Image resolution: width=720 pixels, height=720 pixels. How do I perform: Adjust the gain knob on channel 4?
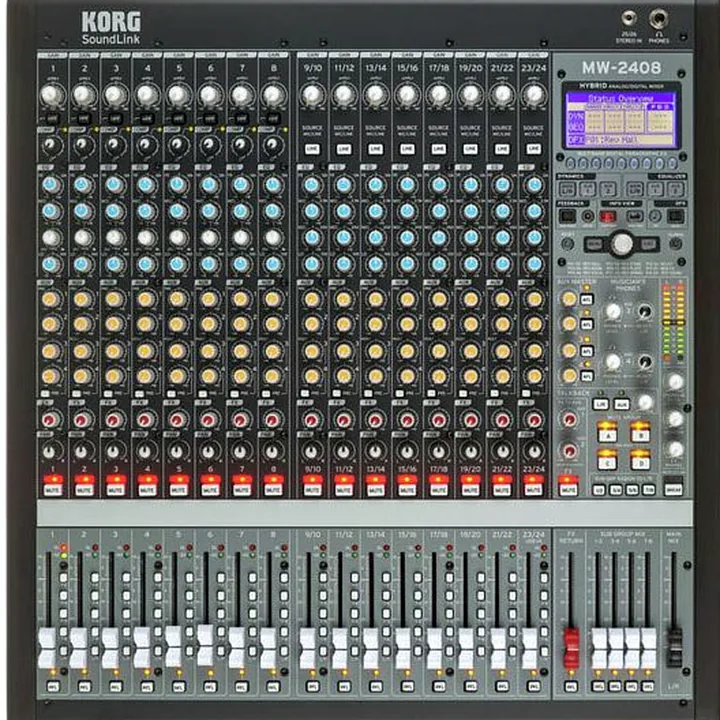coord(147,95)
